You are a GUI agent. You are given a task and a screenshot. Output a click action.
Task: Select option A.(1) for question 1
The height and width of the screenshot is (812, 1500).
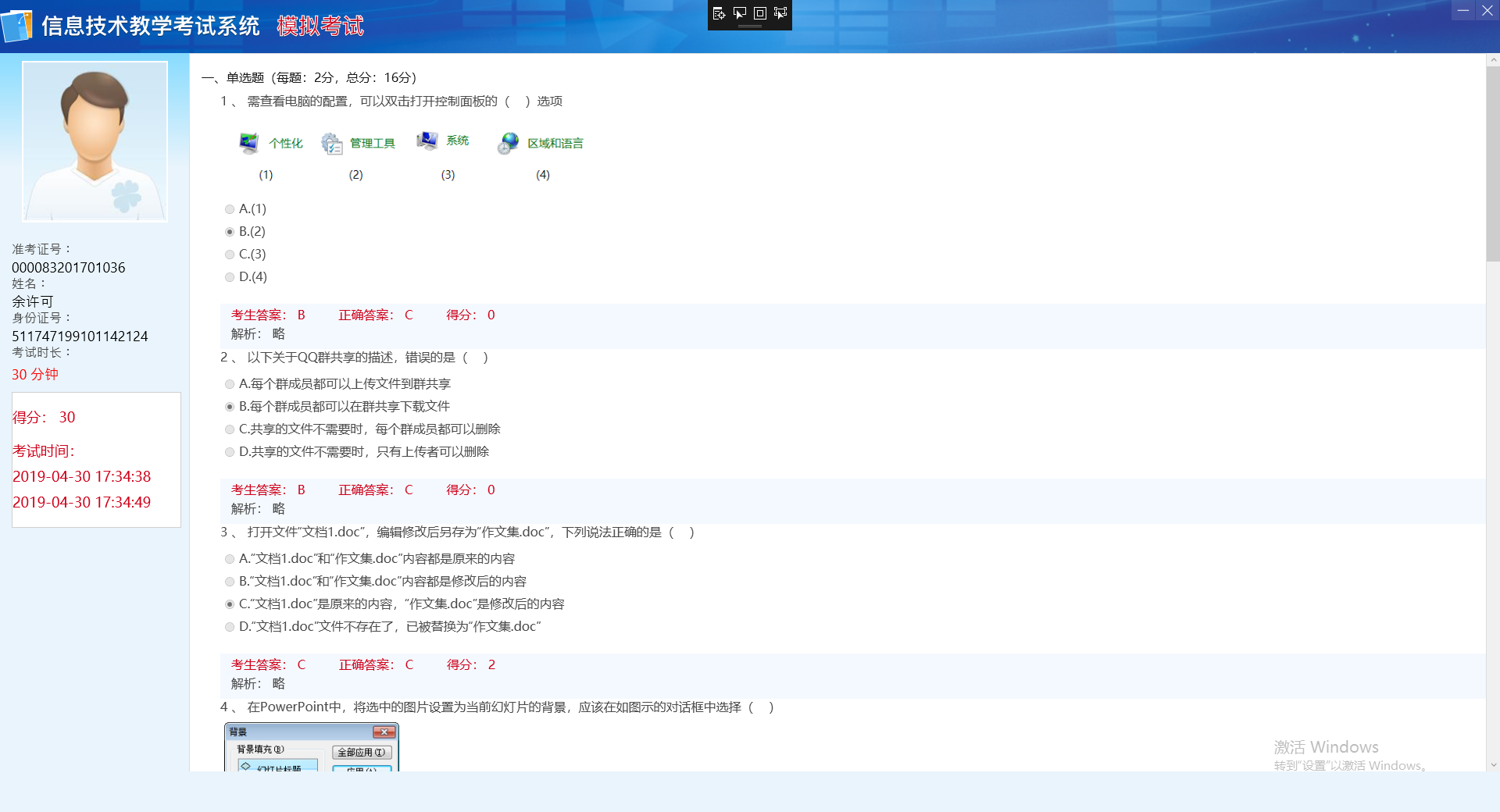coord(230,209)
